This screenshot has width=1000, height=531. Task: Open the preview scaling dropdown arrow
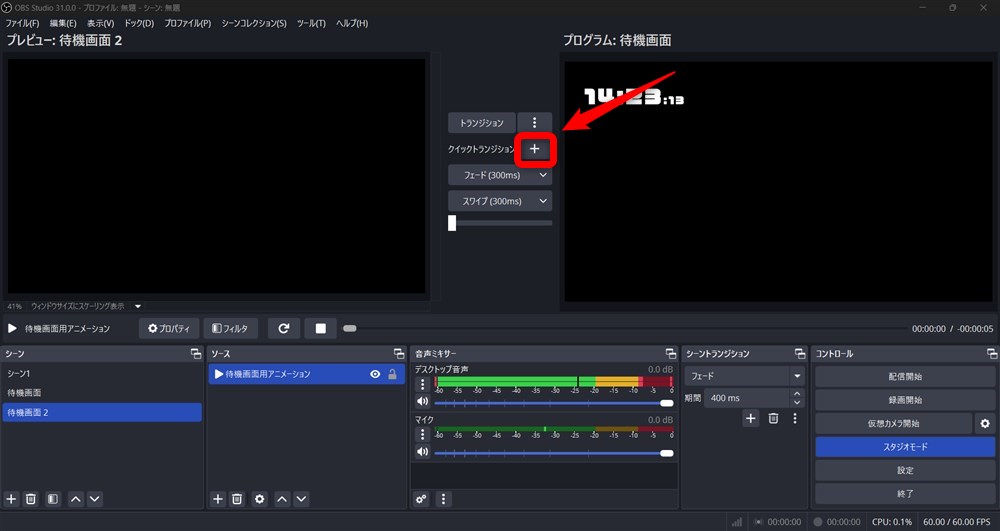click(138, 306)
